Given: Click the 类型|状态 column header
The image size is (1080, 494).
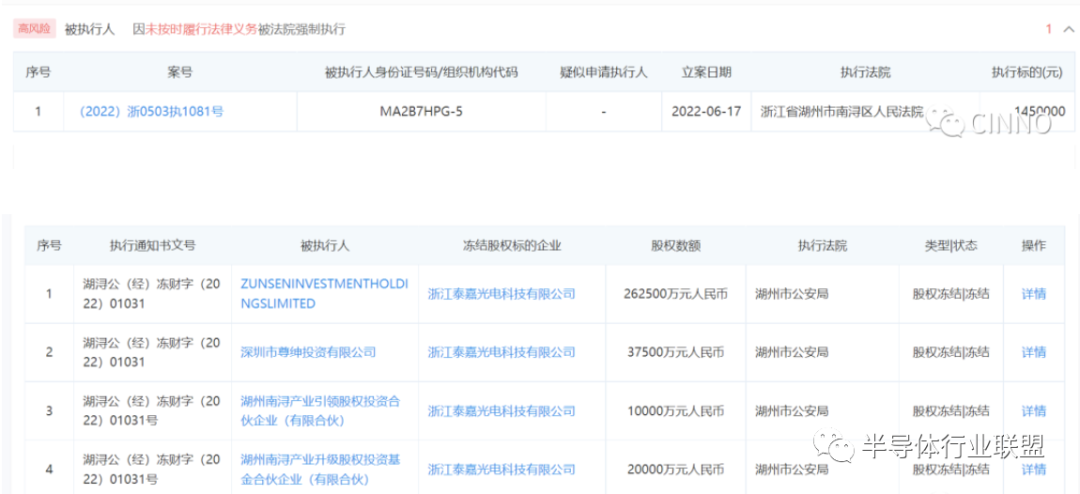Looking at the screenshot, I should 951,245.
